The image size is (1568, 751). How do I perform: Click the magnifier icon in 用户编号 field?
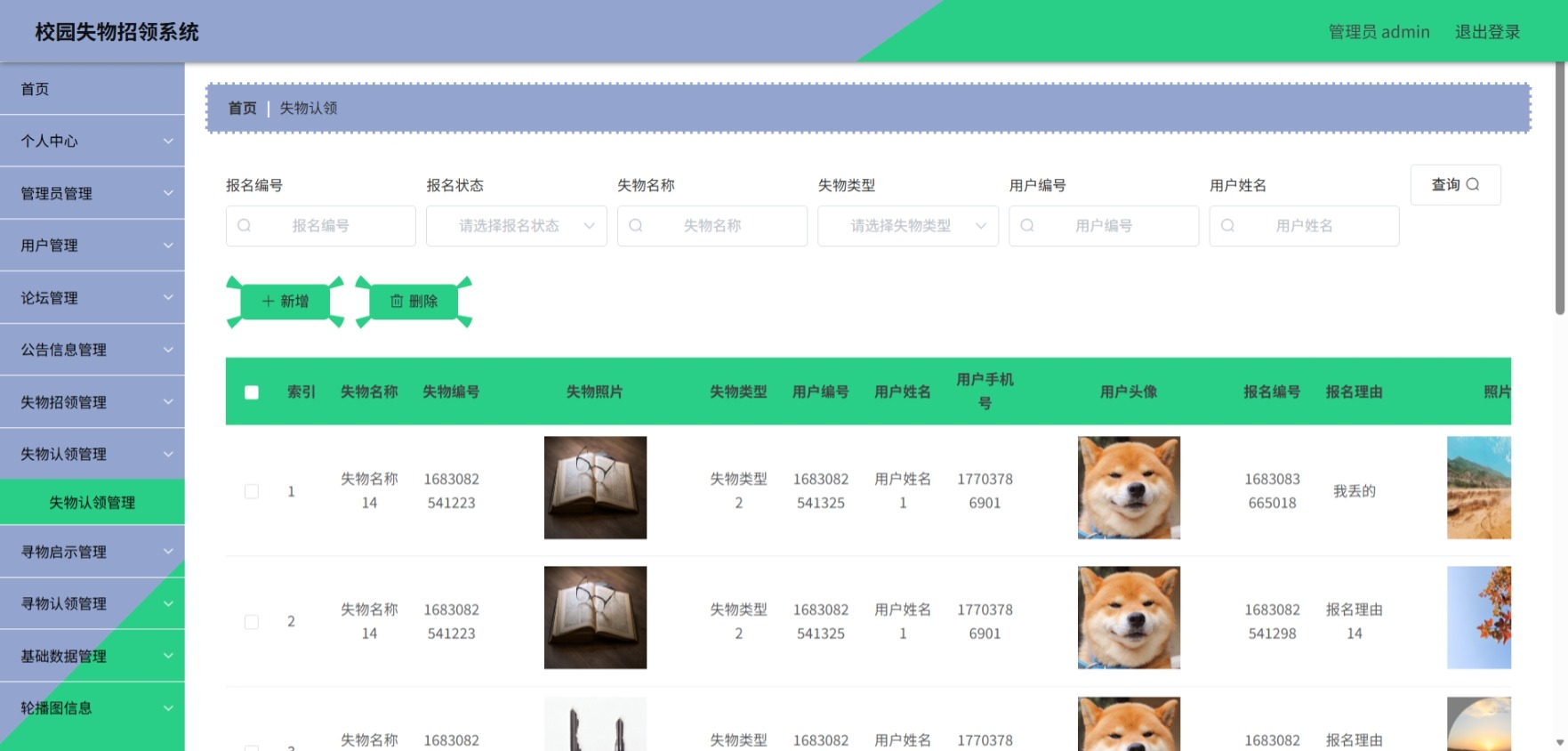click(x=1027, y=226)
